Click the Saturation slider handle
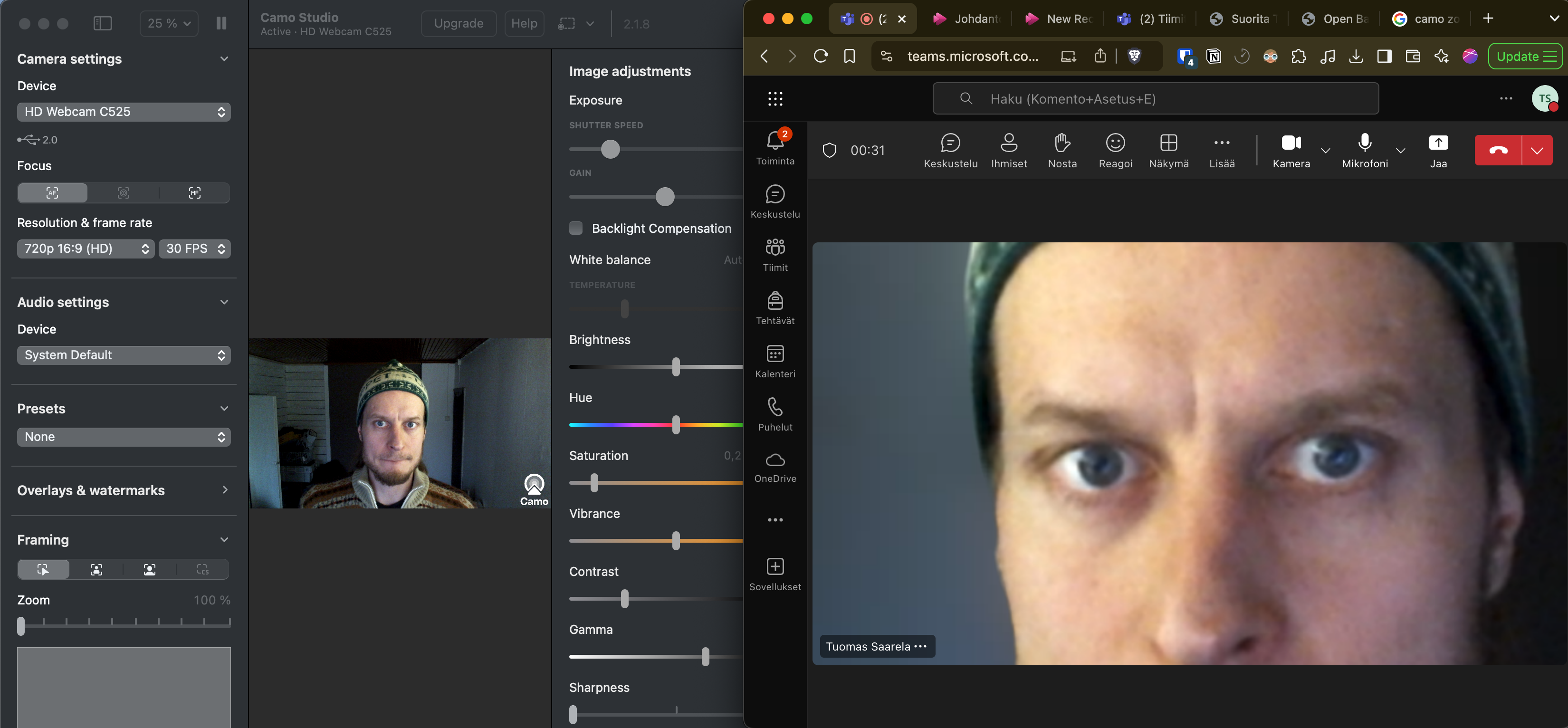1568x728 pixels. (x=594, y=483)
